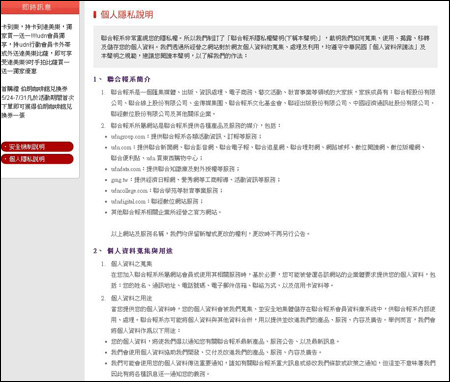Image resolution: width=450 pixels, height=382 pixels.
Task: Open the news item about the udn mobile member card buy-one-get-one offer
Action: pyautogui.click(x=37, y=49)
